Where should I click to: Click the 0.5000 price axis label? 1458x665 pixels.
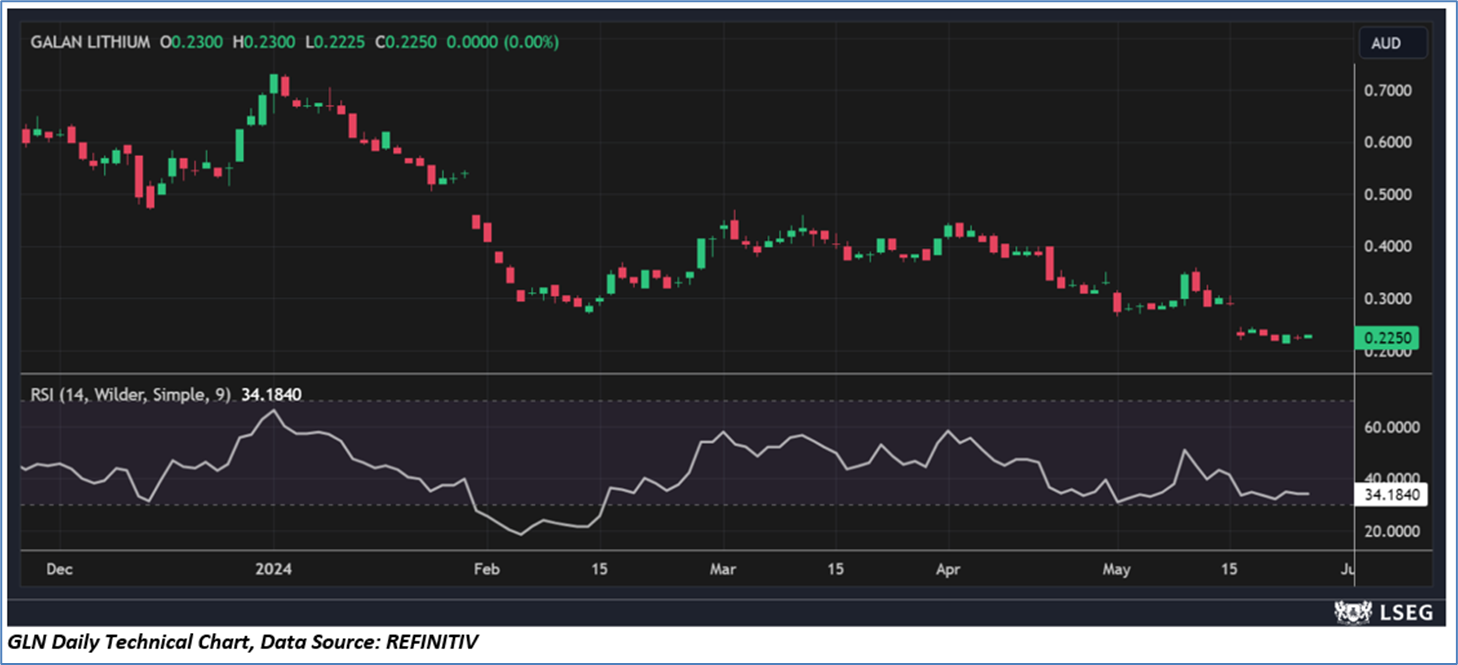point(1390,195)
